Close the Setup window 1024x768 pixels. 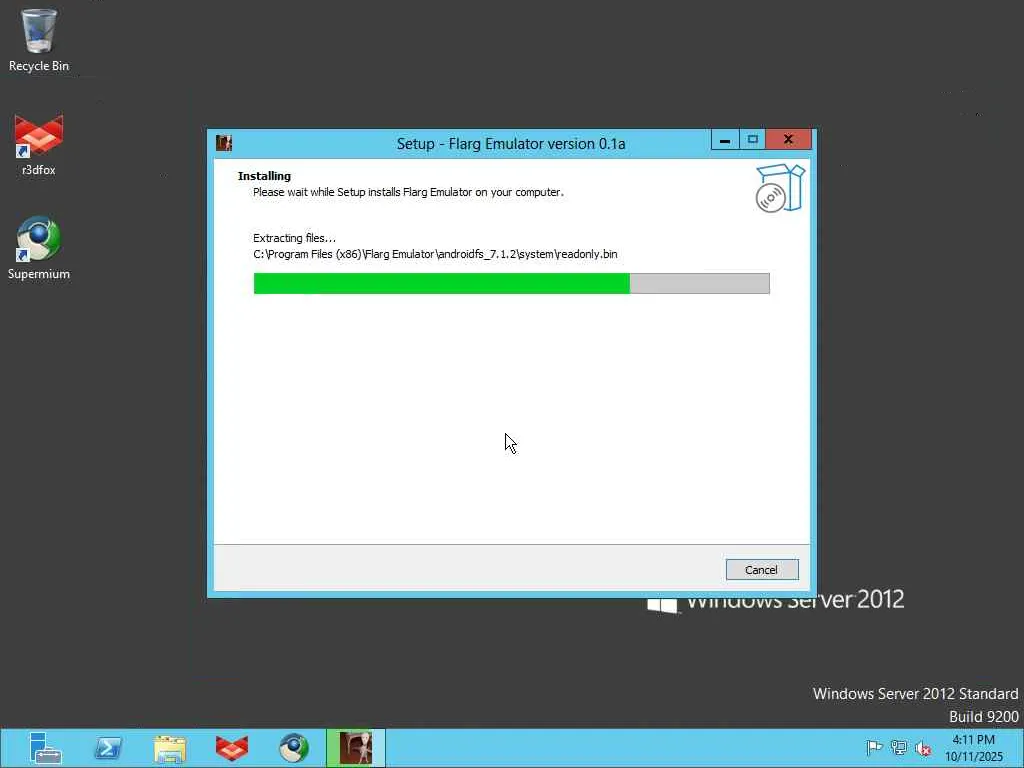(788, 140)
